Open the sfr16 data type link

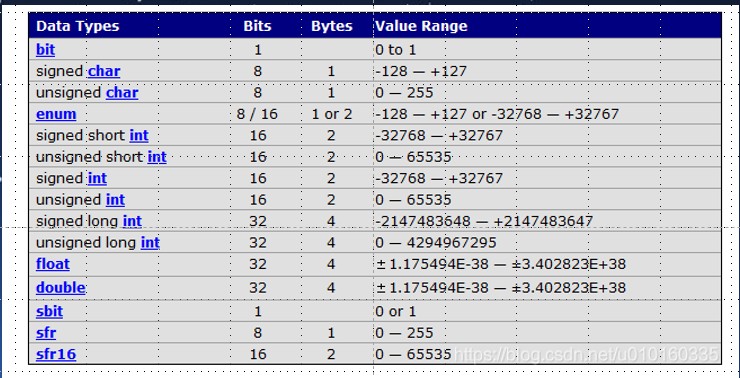coord(56,354)
